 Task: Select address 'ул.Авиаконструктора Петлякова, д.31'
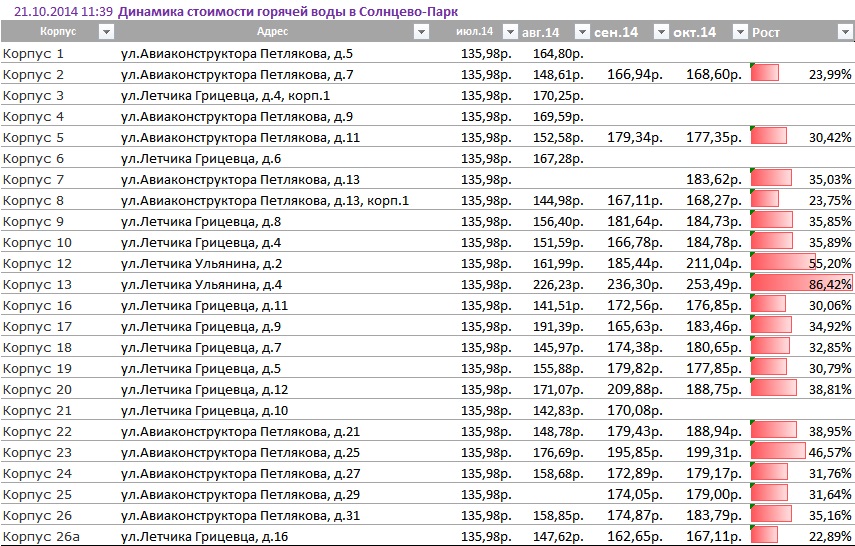tap(240, 515)
